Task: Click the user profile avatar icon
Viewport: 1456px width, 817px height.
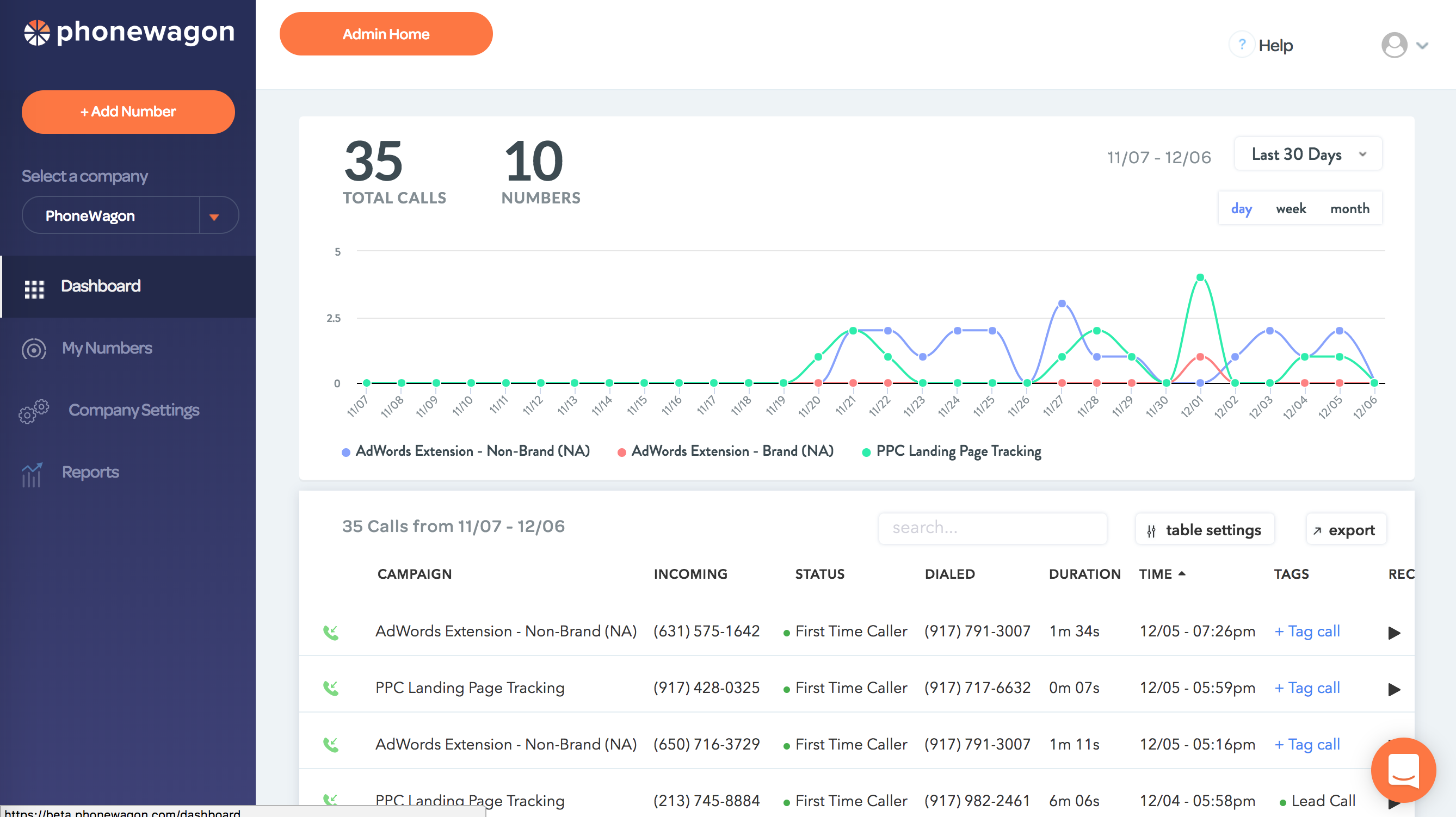Action: click(x=1394, y=45)
